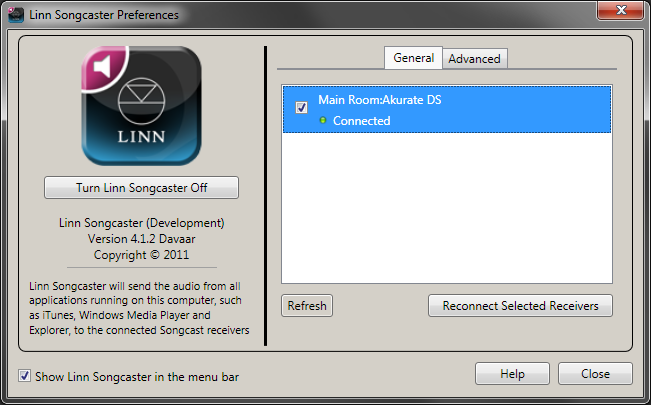
Task: Click the Connected status text
Action: tap(361, 121)
